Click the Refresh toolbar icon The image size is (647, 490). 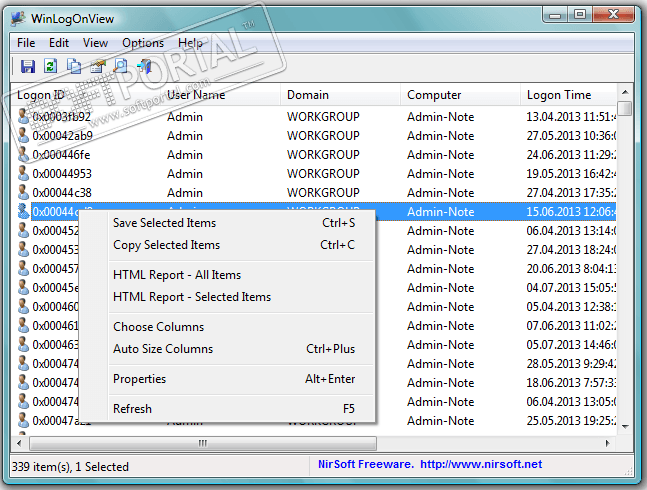click(x=50, y=66)
